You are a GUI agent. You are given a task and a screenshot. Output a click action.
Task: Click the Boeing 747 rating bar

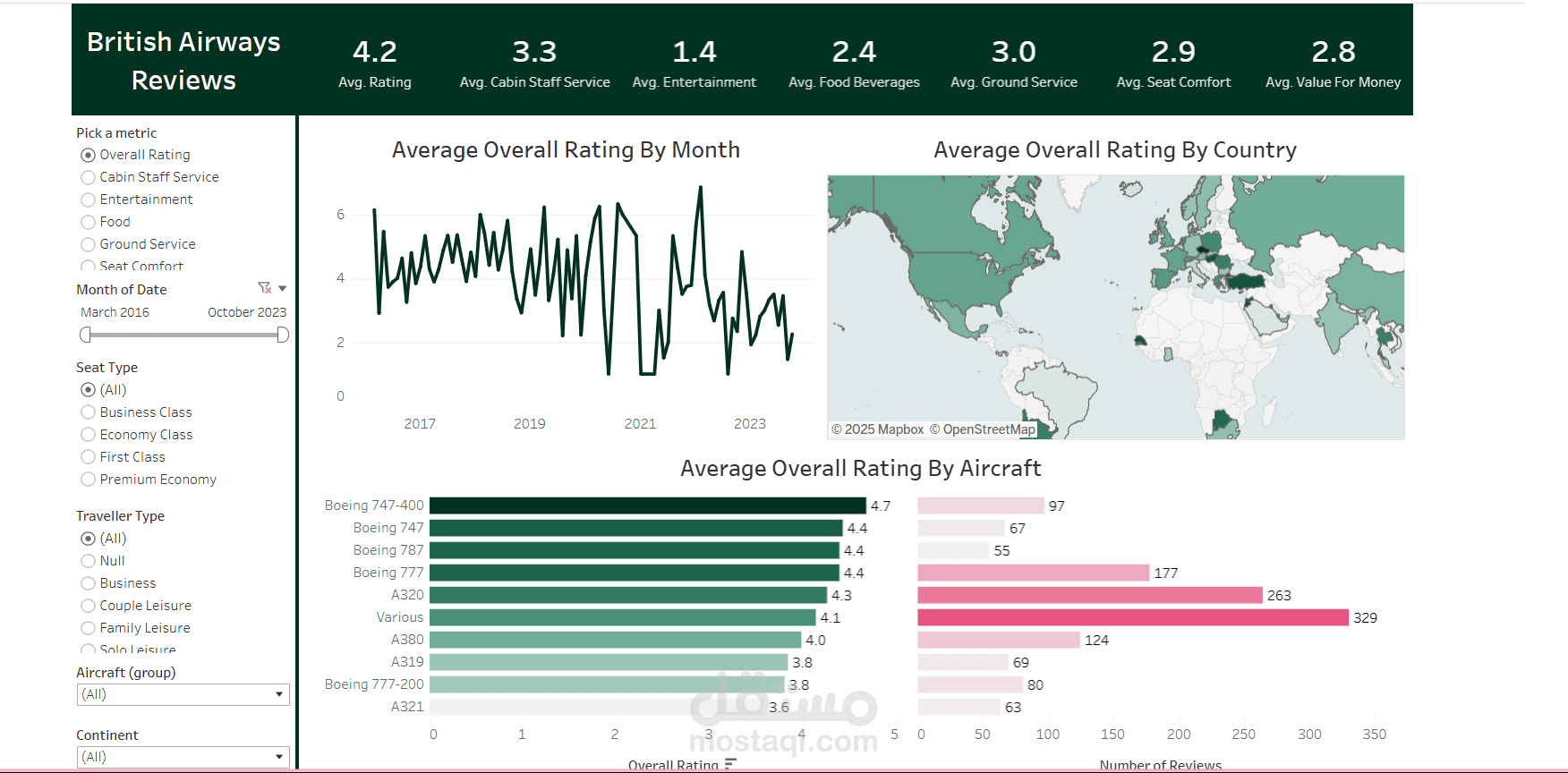point(636,528)
